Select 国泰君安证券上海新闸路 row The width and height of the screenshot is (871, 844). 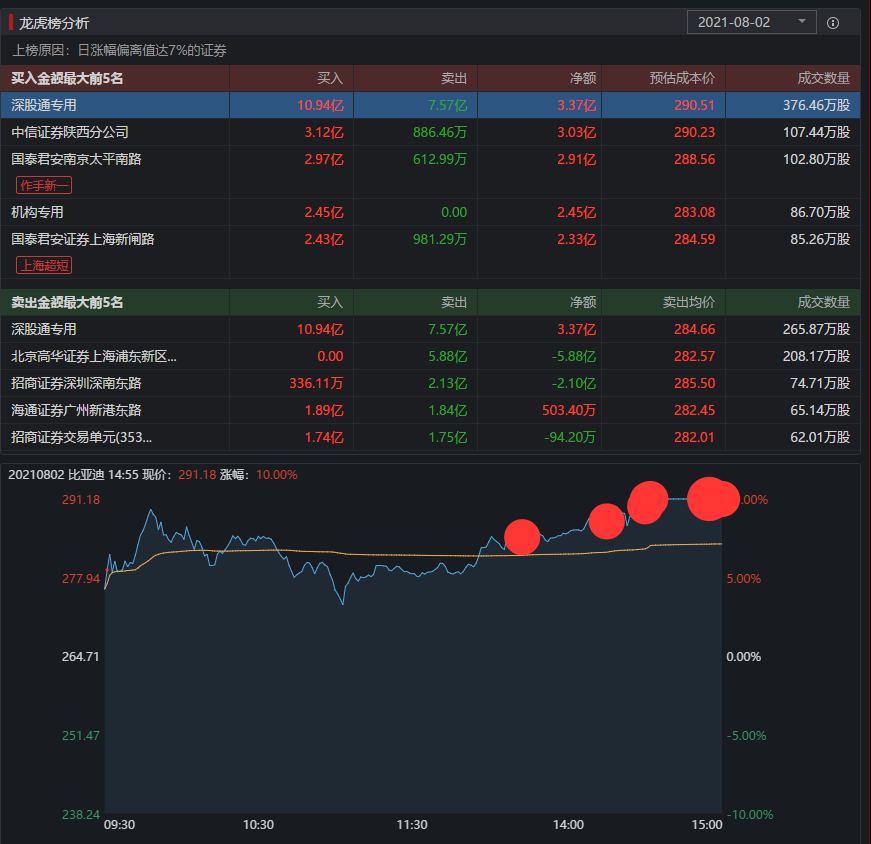click(x=431, y=252)
